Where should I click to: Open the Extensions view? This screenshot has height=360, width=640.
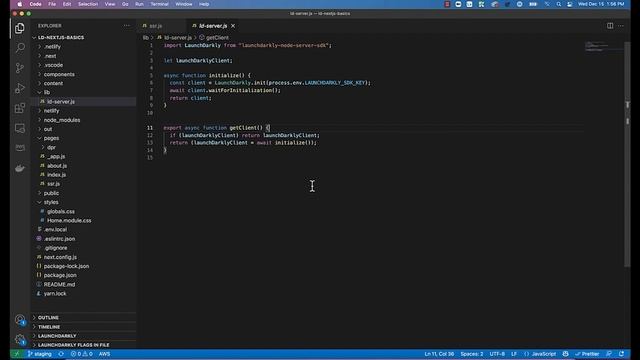point(20,108)
